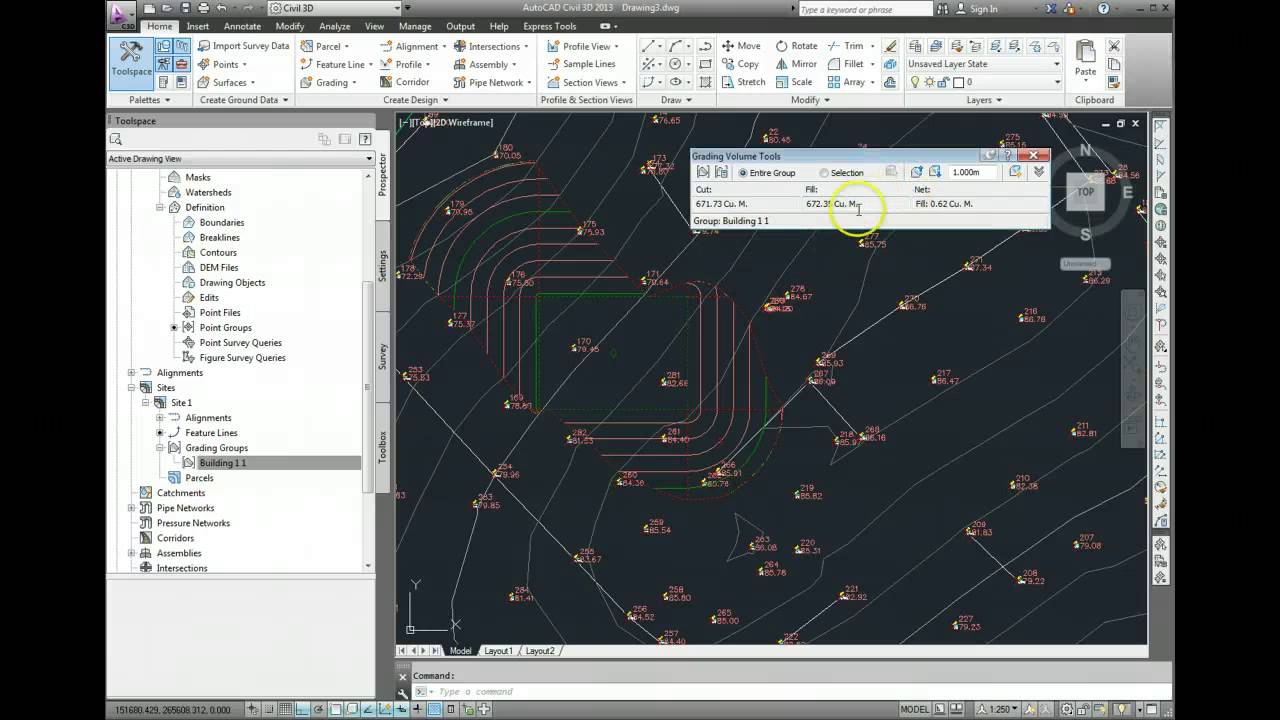Screen dimensions: 1280x720
Task: Select the Mirror tool
Action: coord(795,64)
